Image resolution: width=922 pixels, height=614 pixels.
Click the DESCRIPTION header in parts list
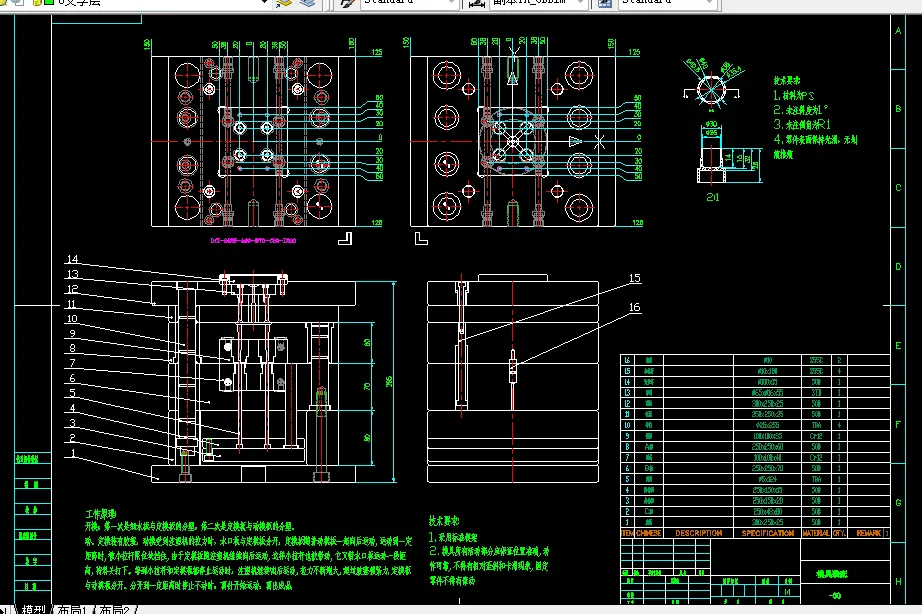click(699, 533)
